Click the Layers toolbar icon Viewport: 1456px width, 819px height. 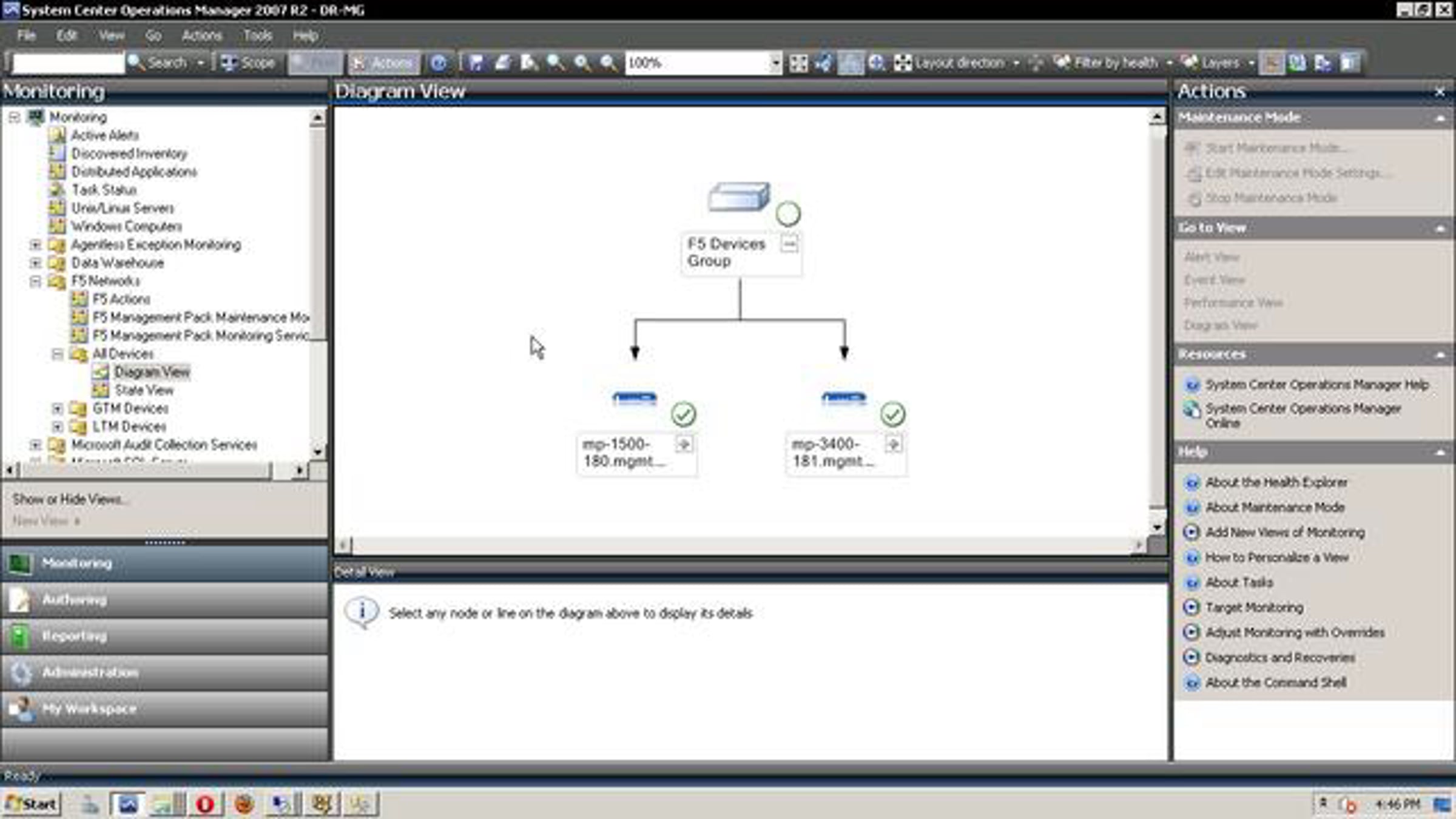pos(1190,62)
